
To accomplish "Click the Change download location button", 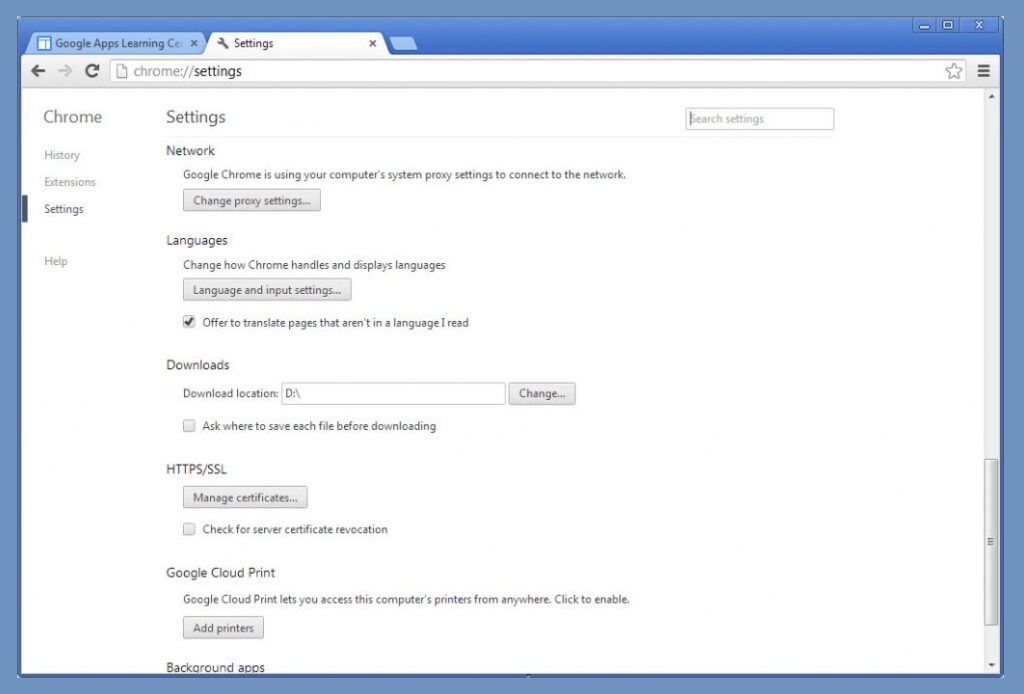I will pos(542,394).
